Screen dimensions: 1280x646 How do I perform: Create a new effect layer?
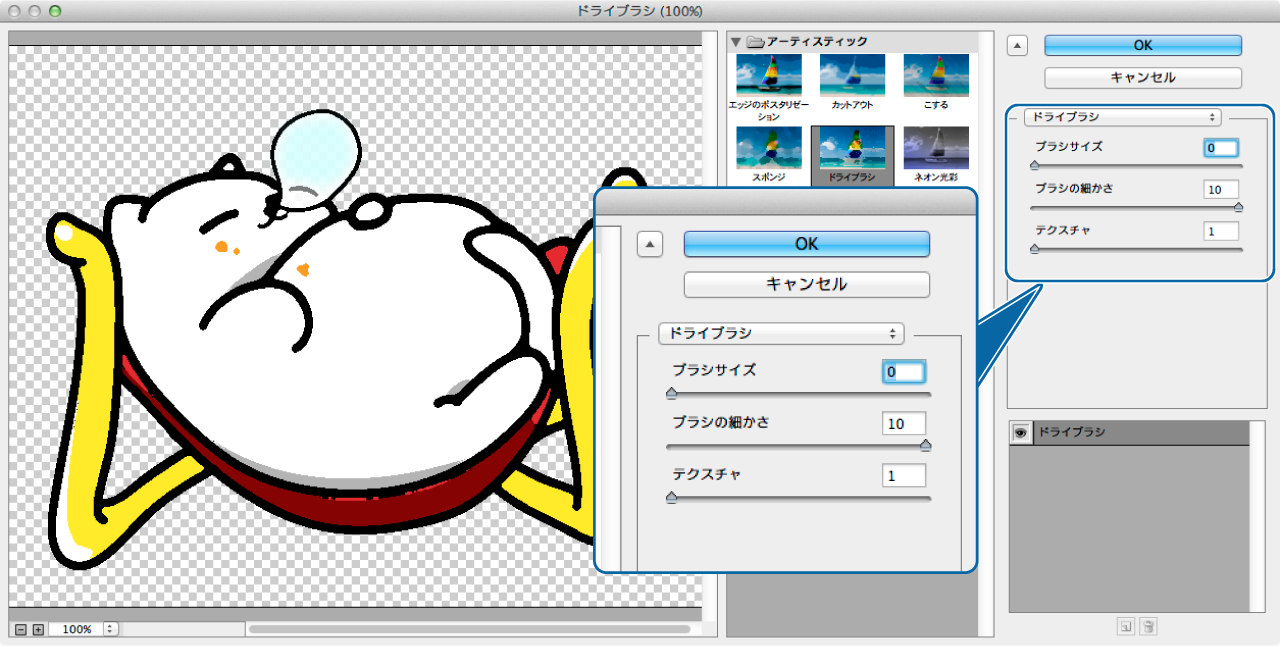[1126, 627]
